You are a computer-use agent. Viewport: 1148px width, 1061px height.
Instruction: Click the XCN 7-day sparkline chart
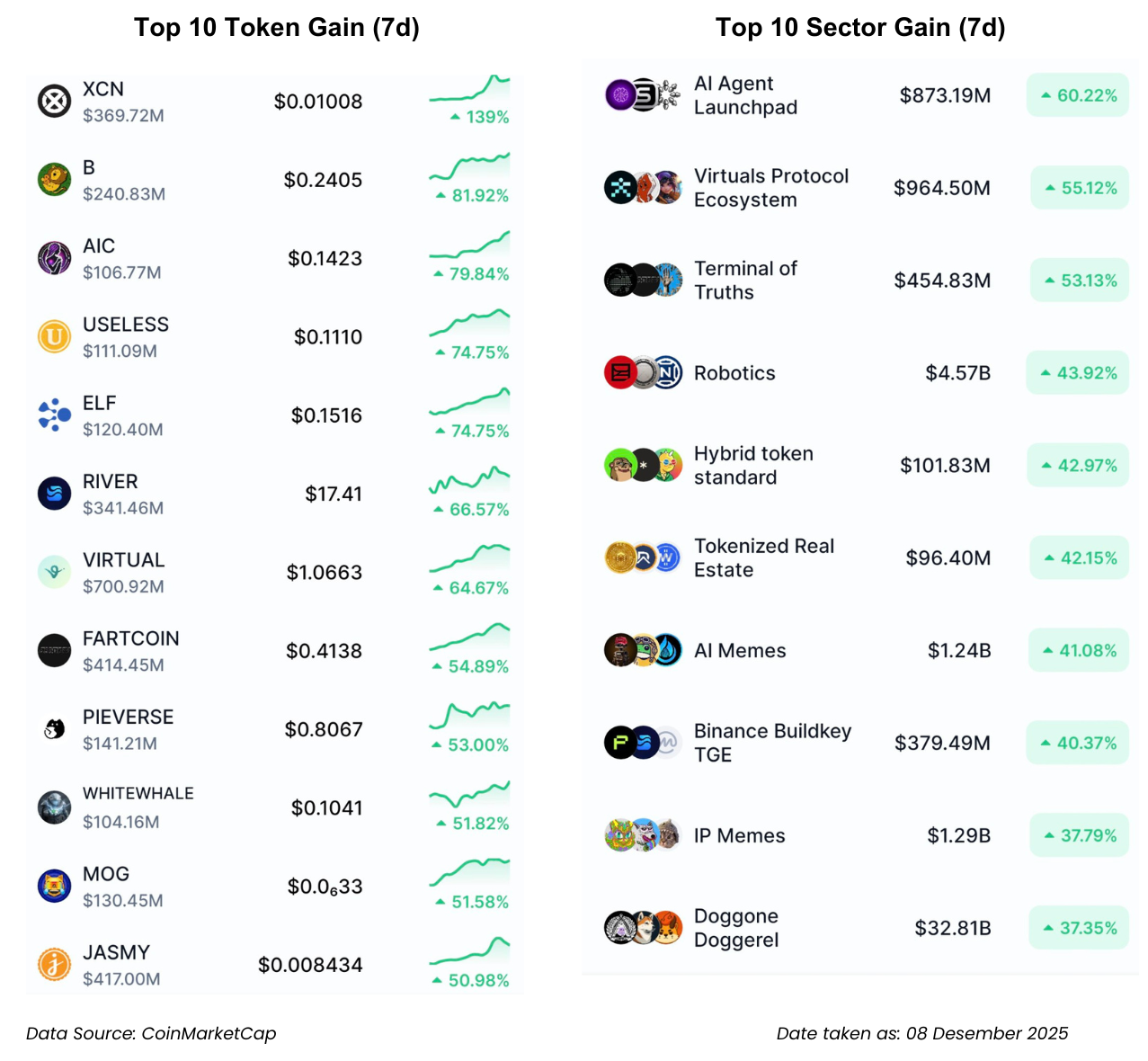(469, 89)
